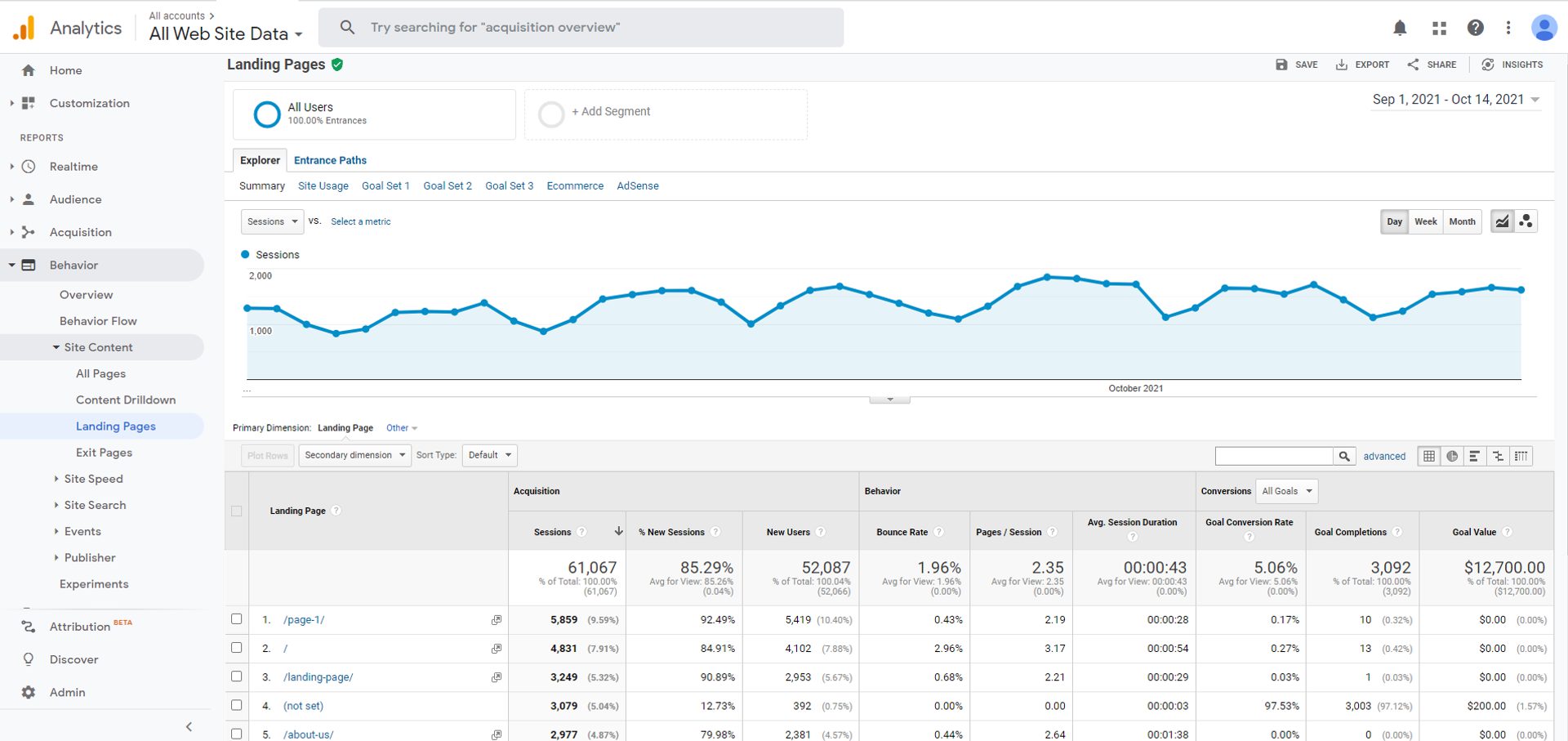Type in the table search field
1568x741 pixels.
(1274, 455)
